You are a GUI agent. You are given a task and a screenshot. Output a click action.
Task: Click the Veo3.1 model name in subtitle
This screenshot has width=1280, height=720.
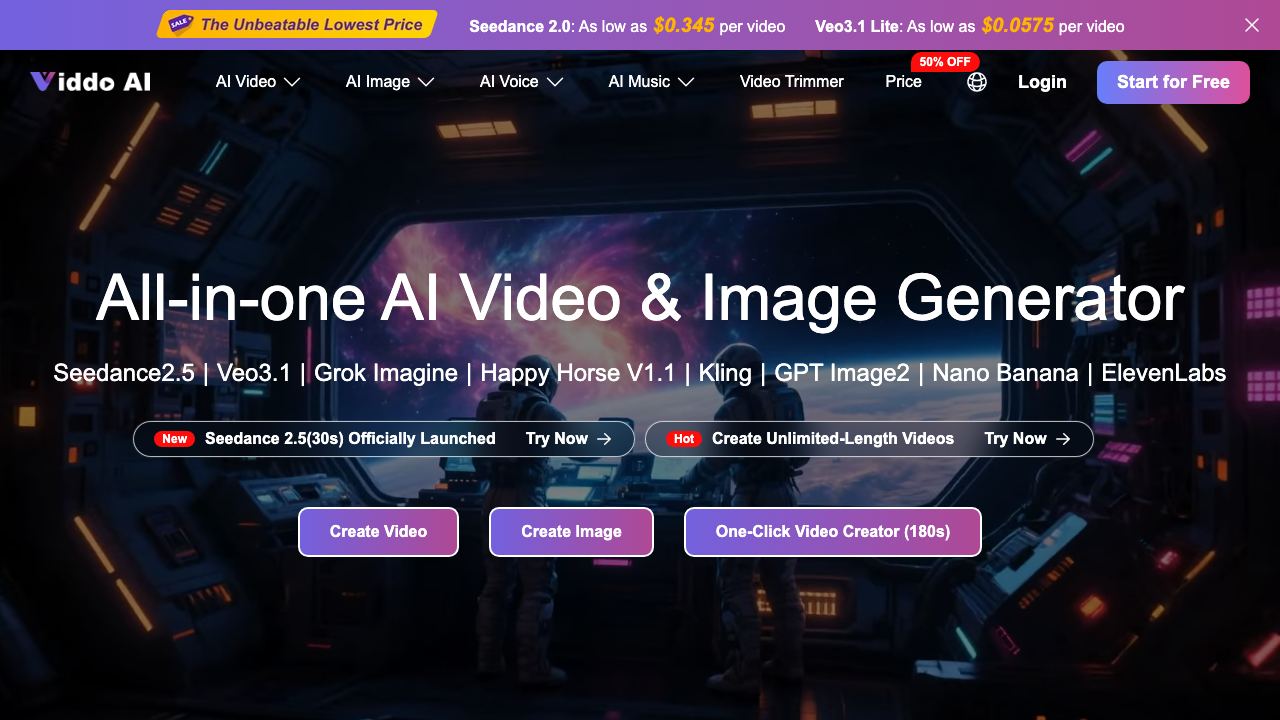click(254, 374)
